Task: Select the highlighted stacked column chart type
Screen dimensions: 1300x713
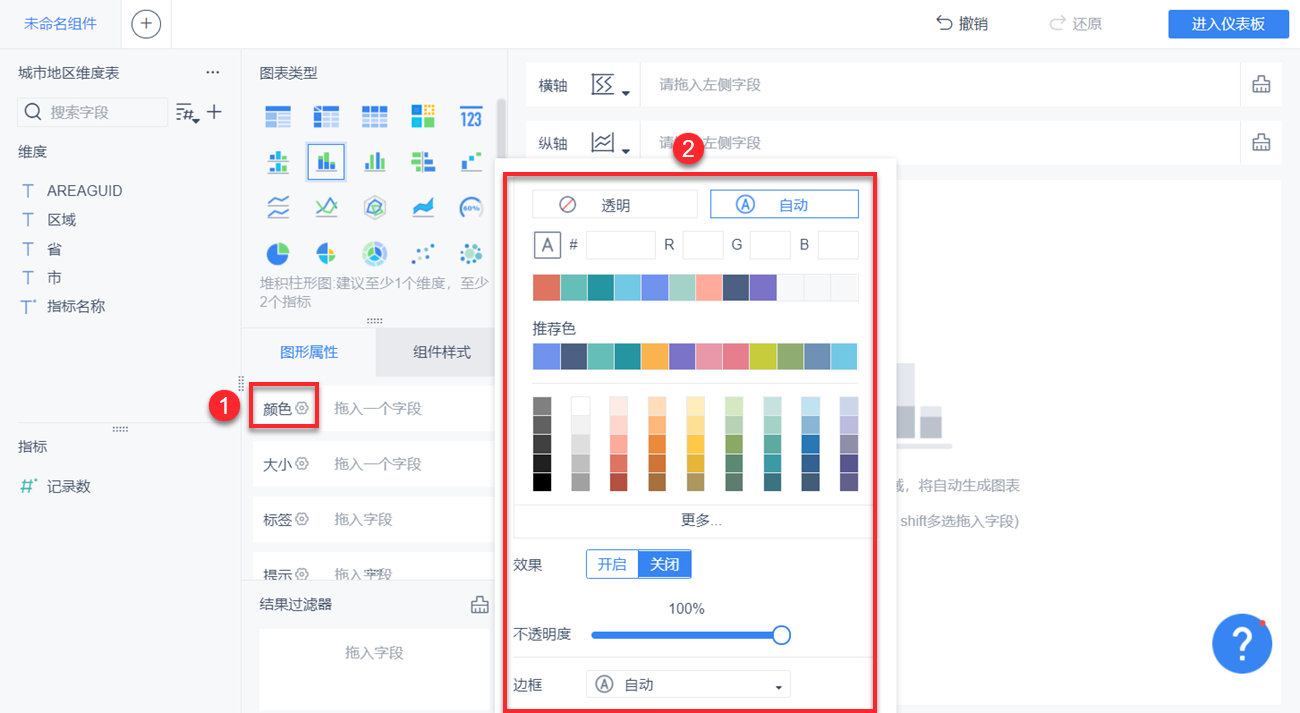Action: tap(326, 161)
